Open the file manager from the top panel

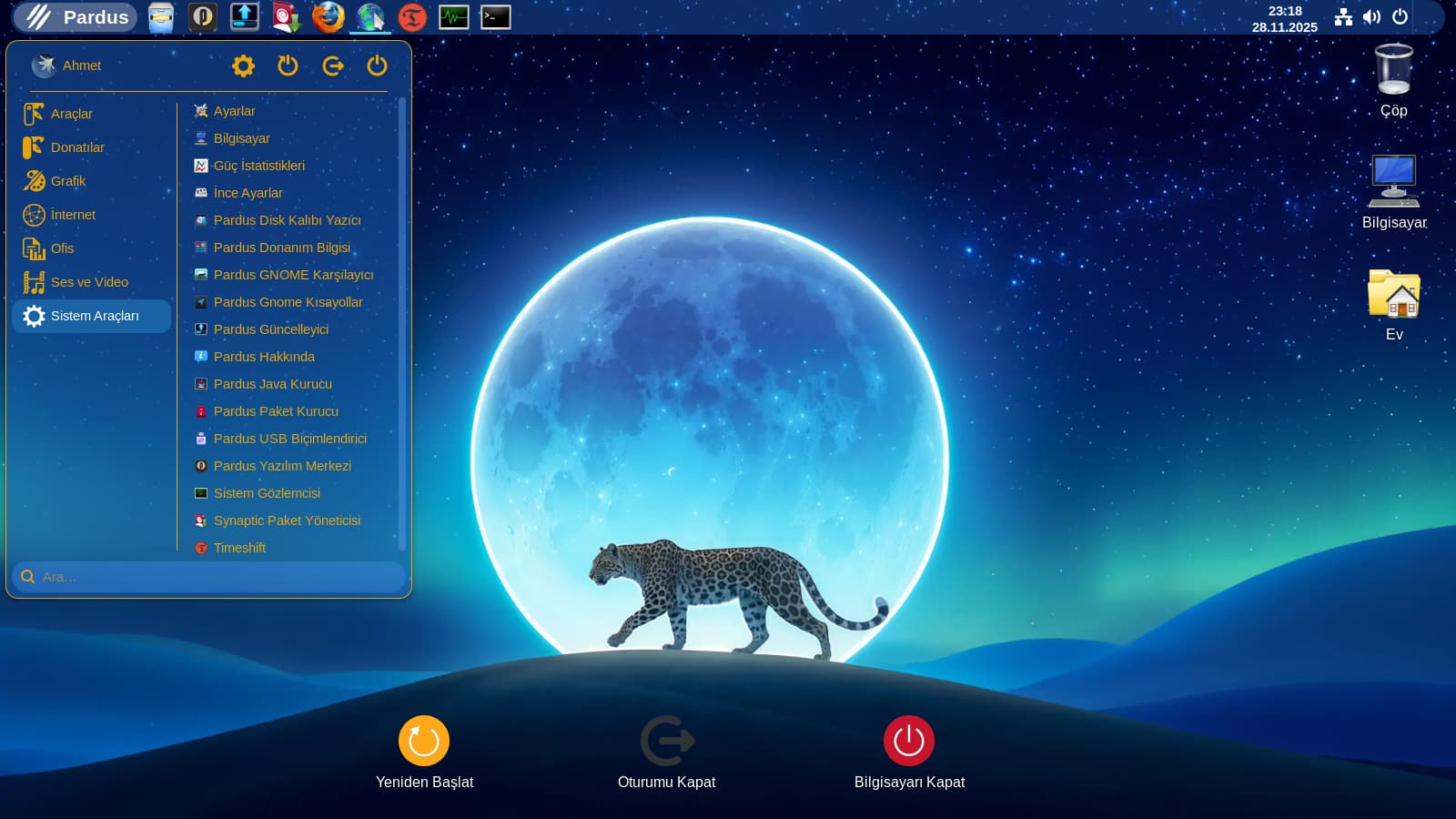[161, 17]
